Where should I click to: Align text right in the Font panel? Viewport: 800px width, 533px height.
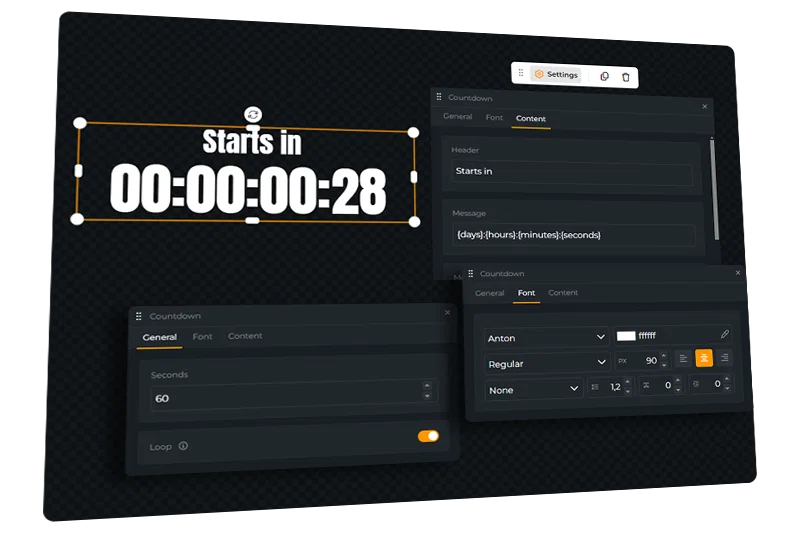[724, 358]
